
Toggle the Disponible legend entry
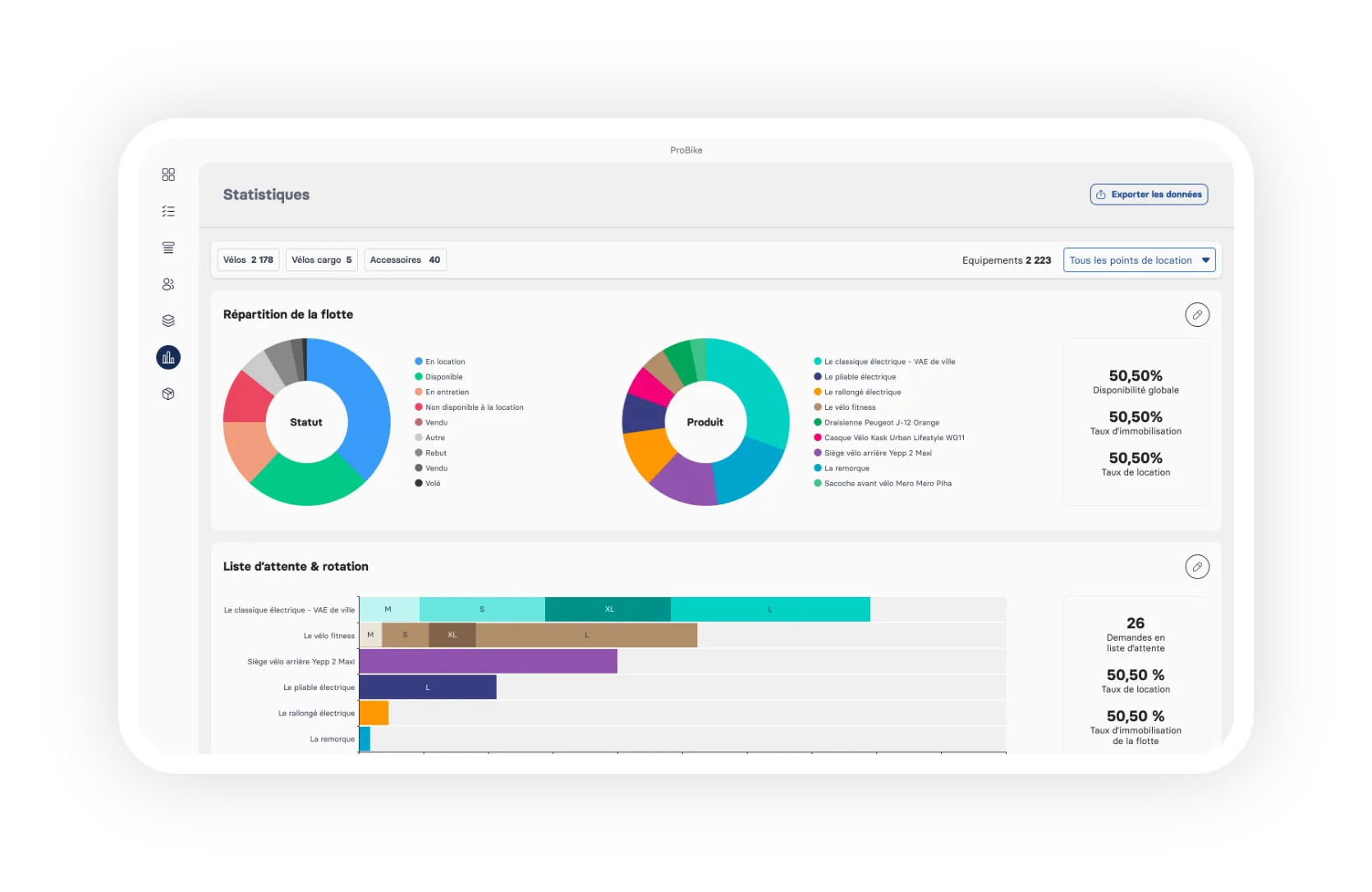(x=438, y=377)
